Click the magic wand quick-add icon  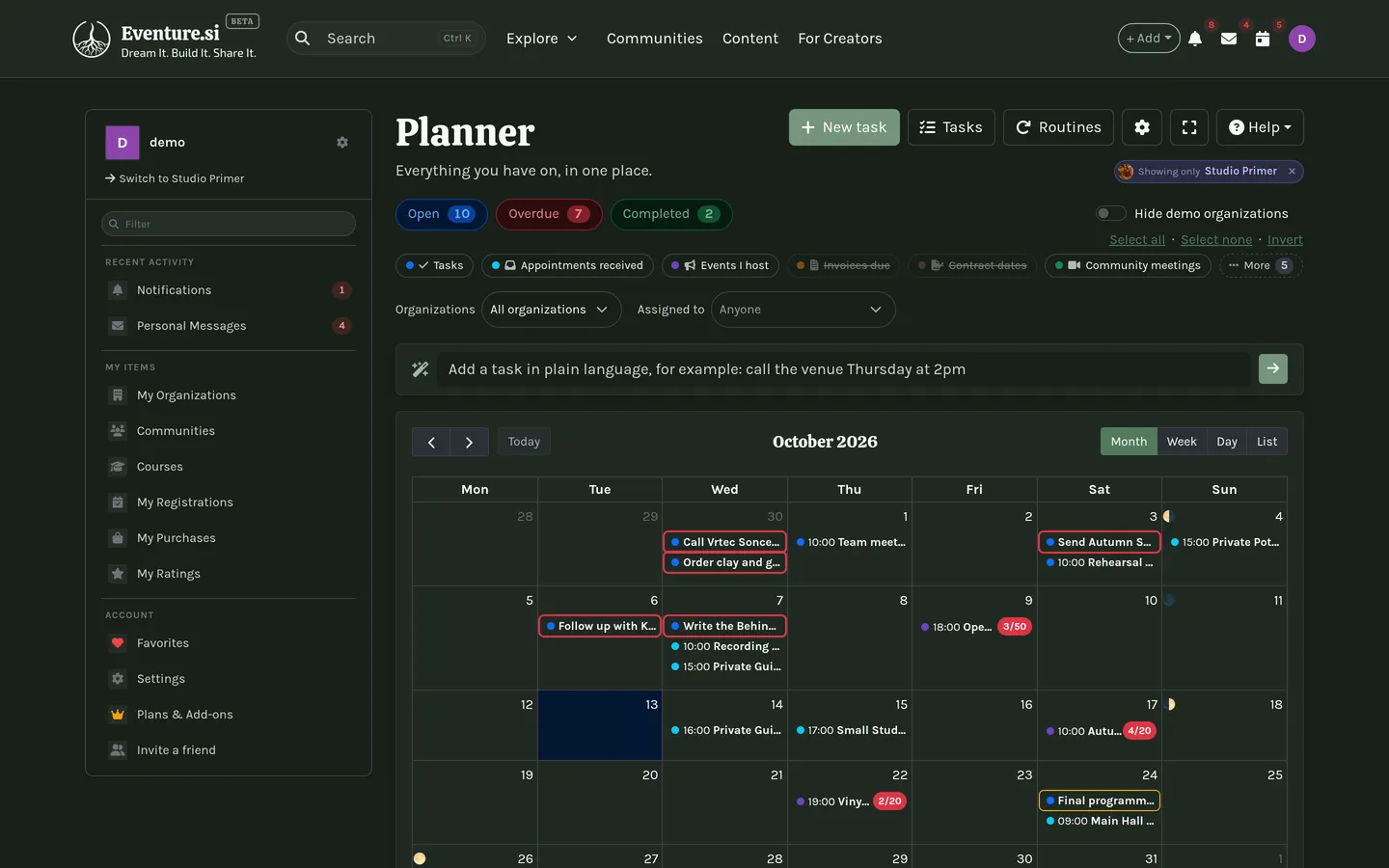pos(421,369)
